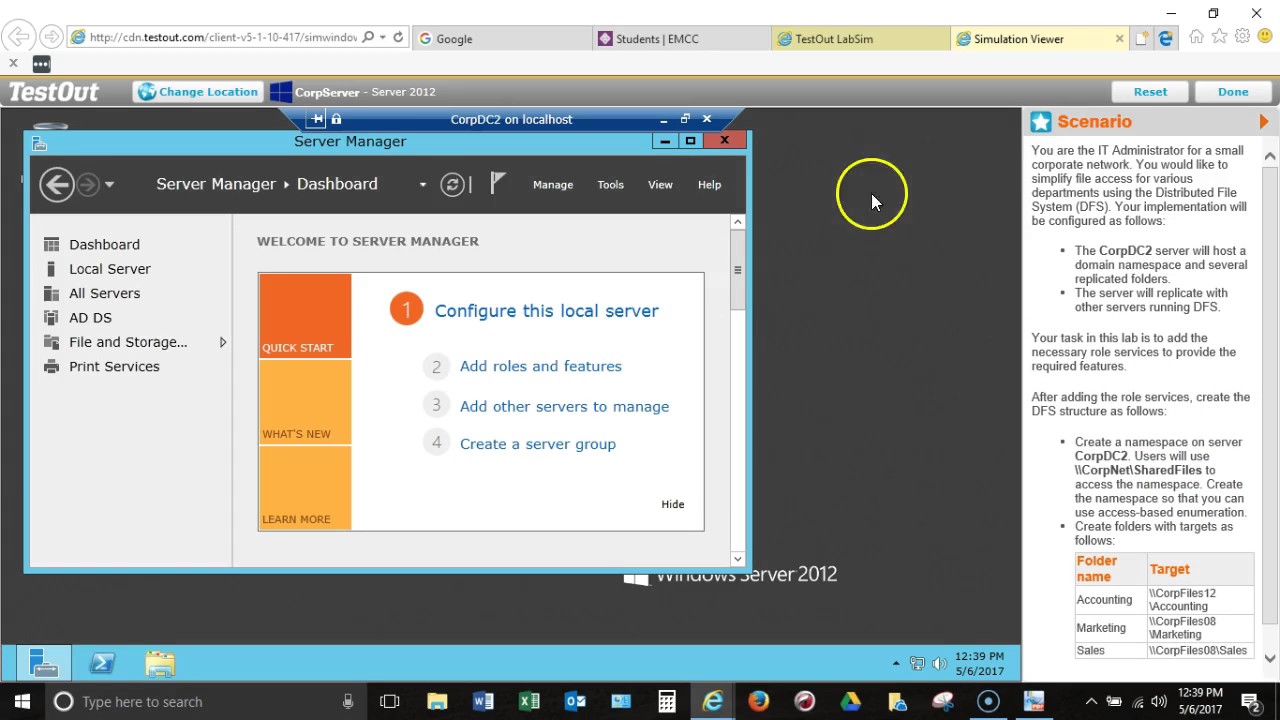Open browser Favorites star
This screenshot has height=720, width=1280.
click(1219, 37)
